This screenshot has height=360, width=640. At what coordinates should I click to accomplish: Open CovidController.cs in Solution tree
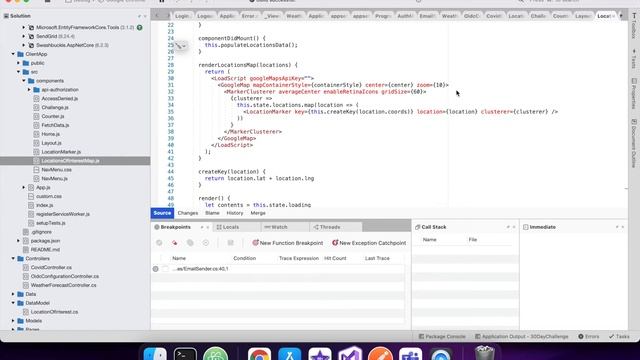click(x=51, y=267)
